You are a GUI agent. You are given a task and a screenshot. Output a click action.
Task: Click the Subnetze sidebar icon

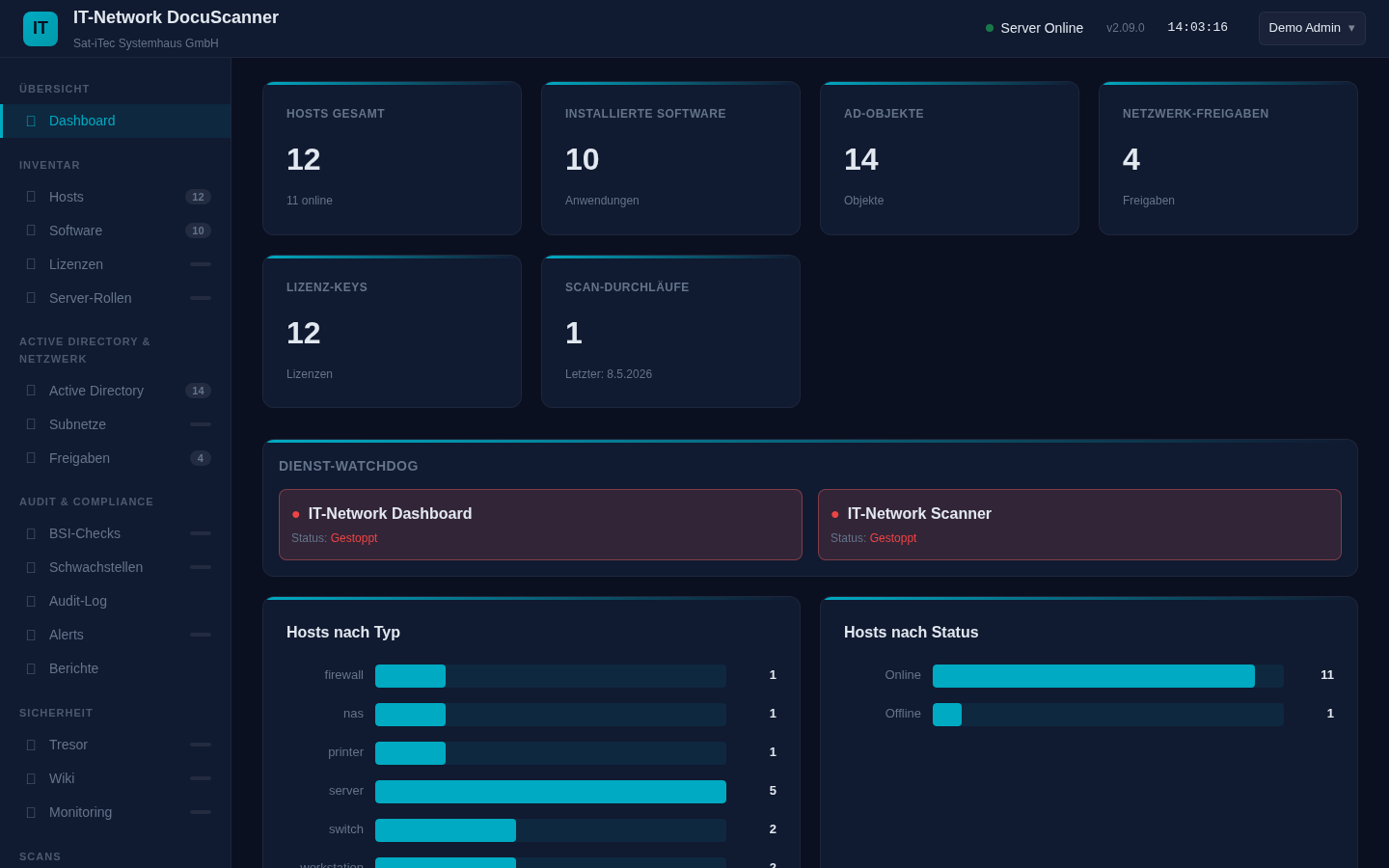click(x=31, y=424)
